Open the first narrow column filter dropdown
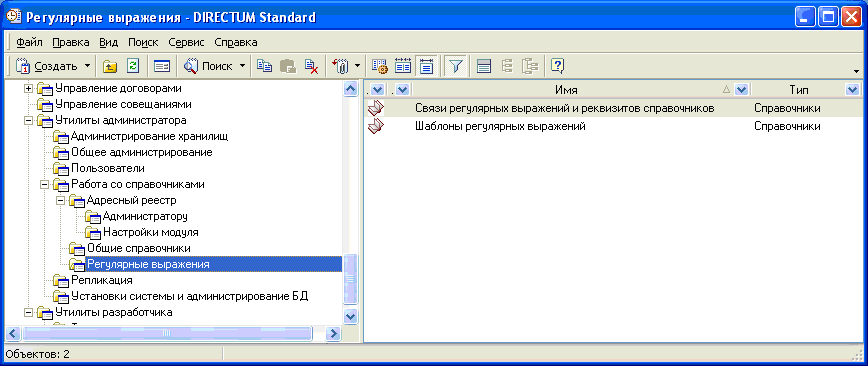This screenshot has height=366, width=868. point(378,90)
